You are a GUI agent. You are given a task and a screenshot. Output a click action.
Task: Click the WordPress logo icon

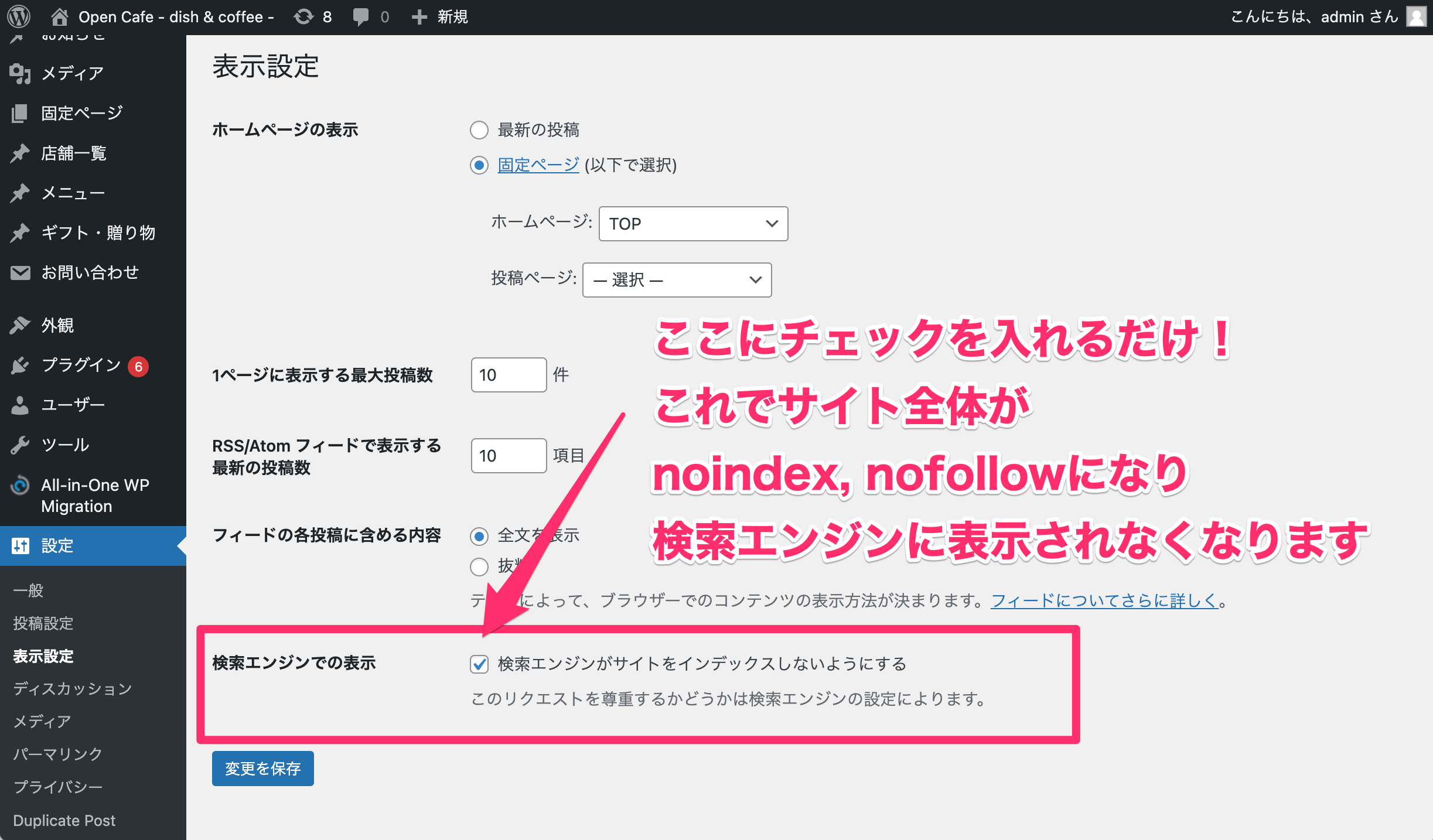click(x=19, y=16)
